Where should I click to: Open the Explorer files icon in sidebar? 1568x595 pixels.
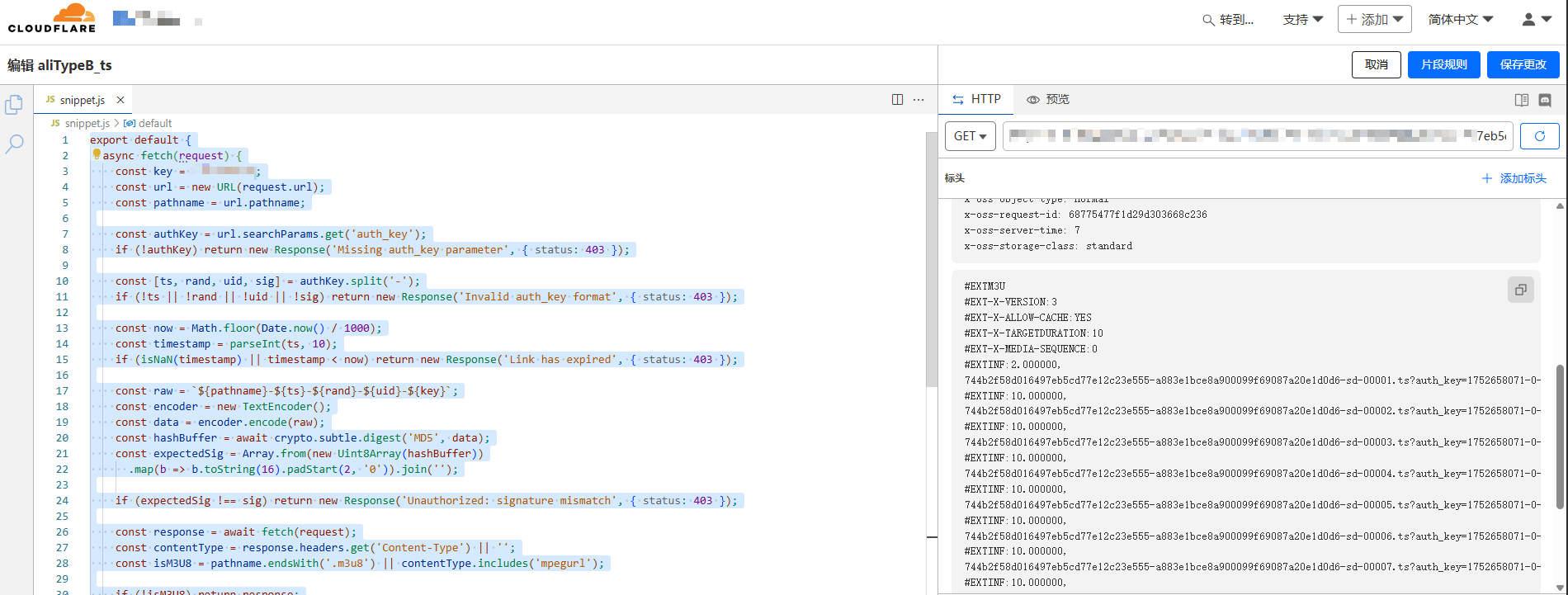click(x=14, y=105)
